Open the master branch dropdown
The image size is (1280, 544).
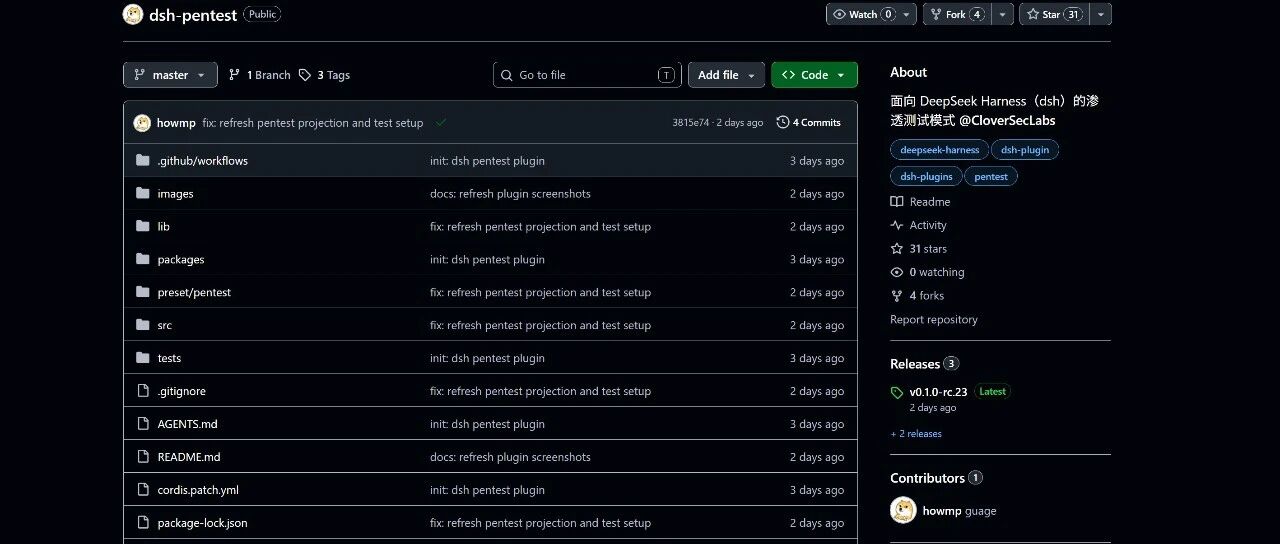[x=170, y=75]
